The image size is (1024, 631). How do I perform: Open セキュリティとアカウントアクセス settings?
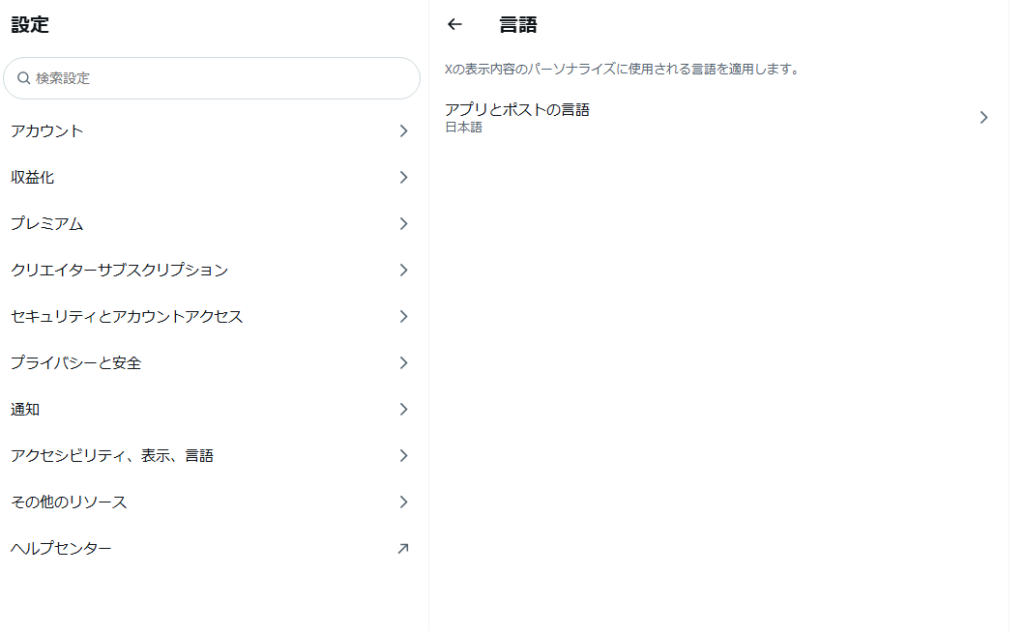click(x=127, y=316)
